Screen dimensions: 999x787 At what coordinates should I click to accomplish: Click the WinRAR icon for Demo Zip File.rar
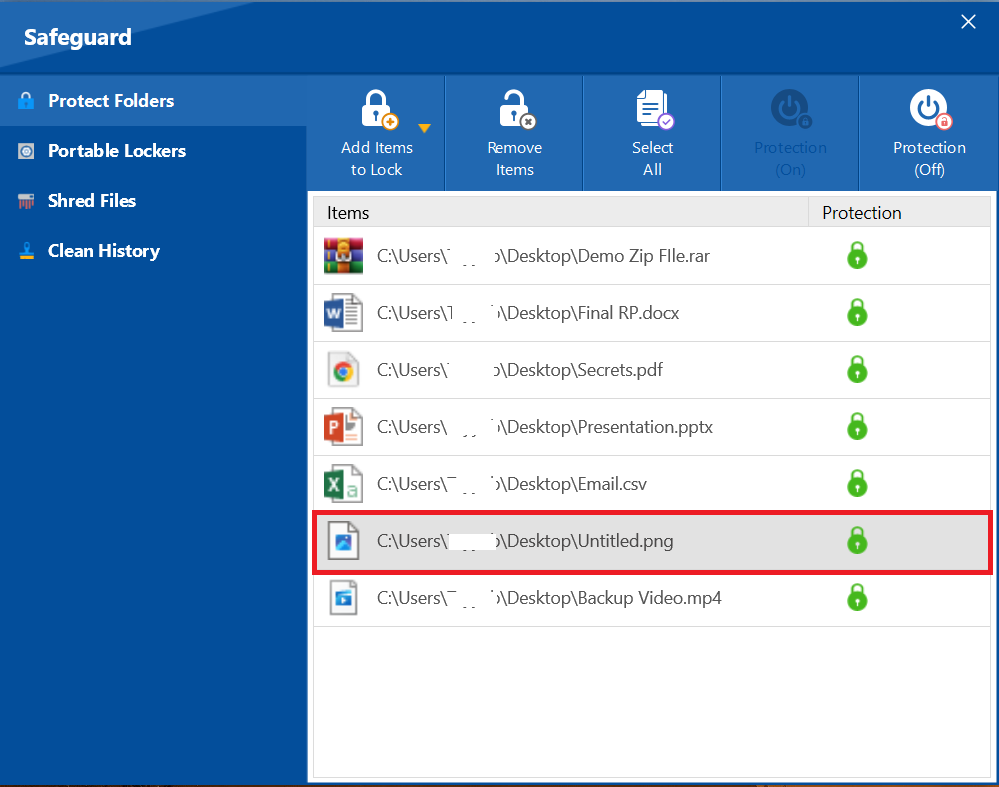[343, 256]
